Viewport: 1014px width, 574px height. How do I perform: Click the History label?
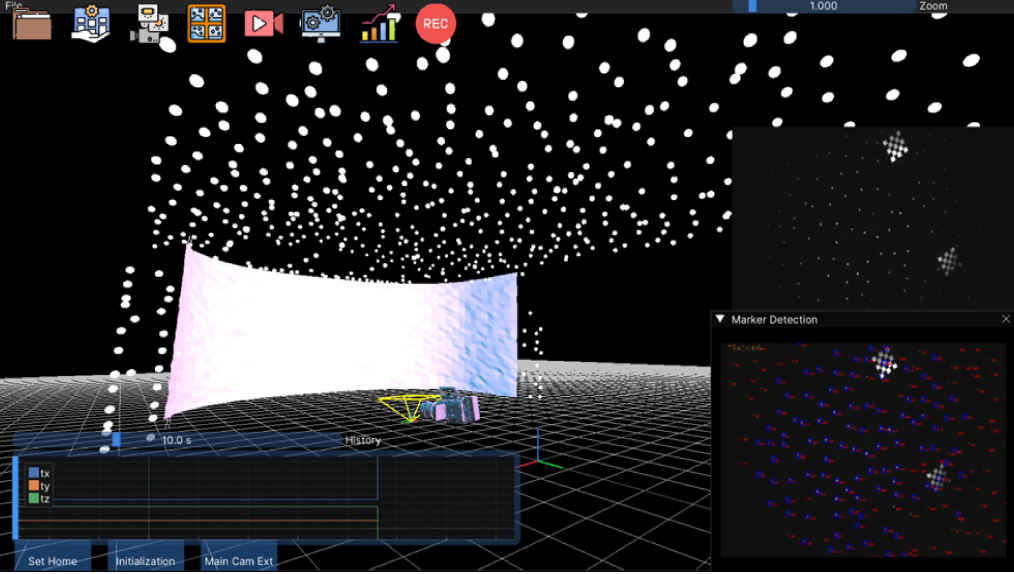coord(363,440)
